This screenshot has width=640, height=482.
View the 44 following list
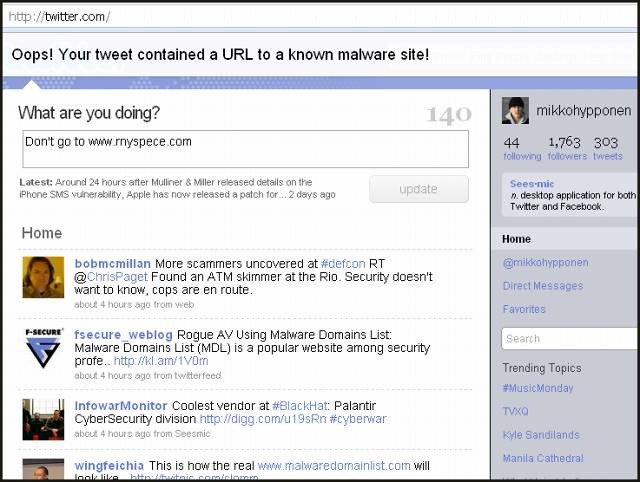(522, 149)
